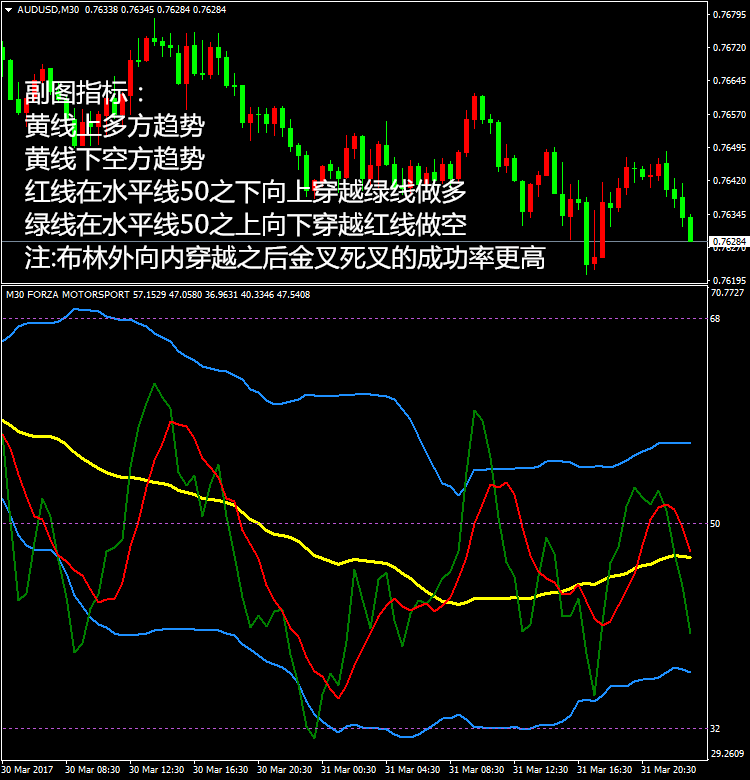Click the 31 Mar 00:30 time label

click(x=349, y=770)
